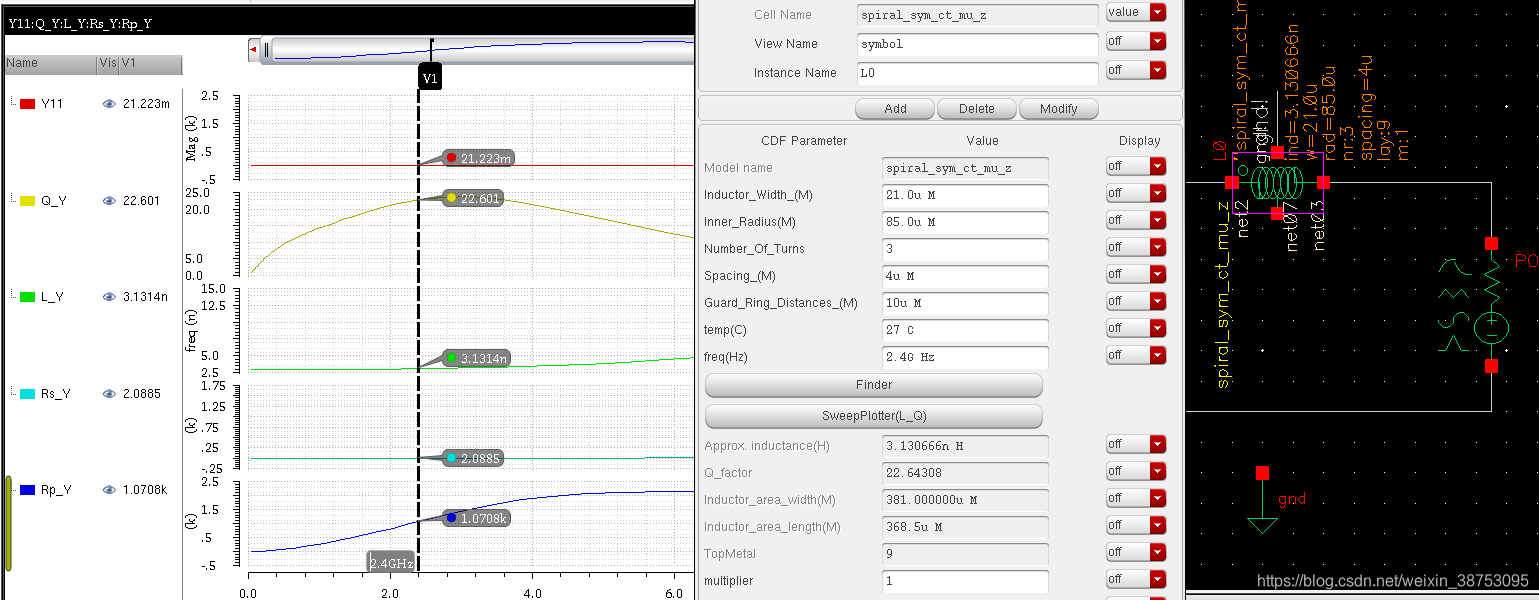Click the green L_Y marker dot at 3.1314n

452,358
